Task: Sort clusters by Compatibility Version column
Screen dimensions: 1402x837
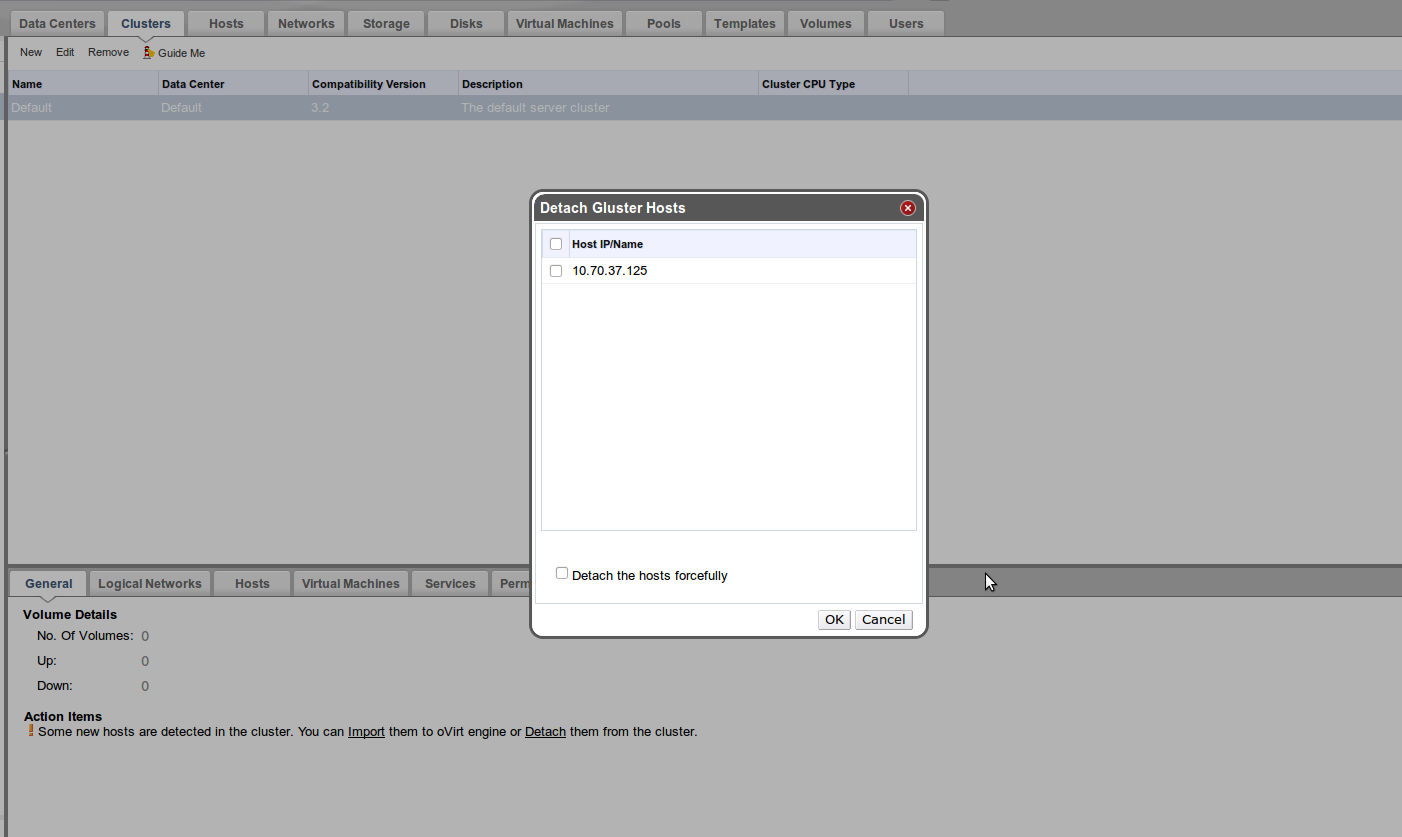Action: pyautogui.click(x=369, y=84)
